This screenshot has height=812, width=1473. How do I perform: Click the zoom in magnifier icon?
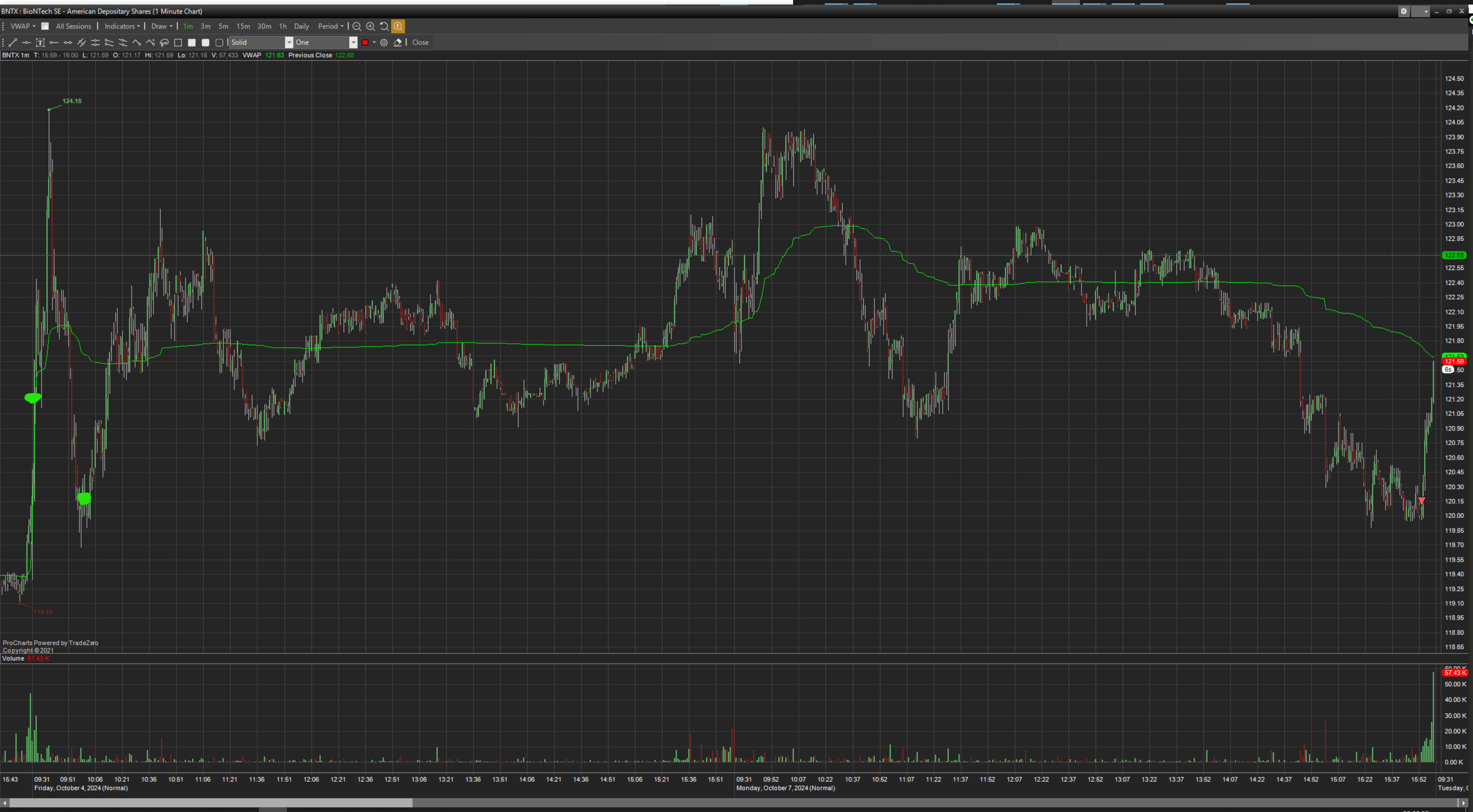click(371, 26)
